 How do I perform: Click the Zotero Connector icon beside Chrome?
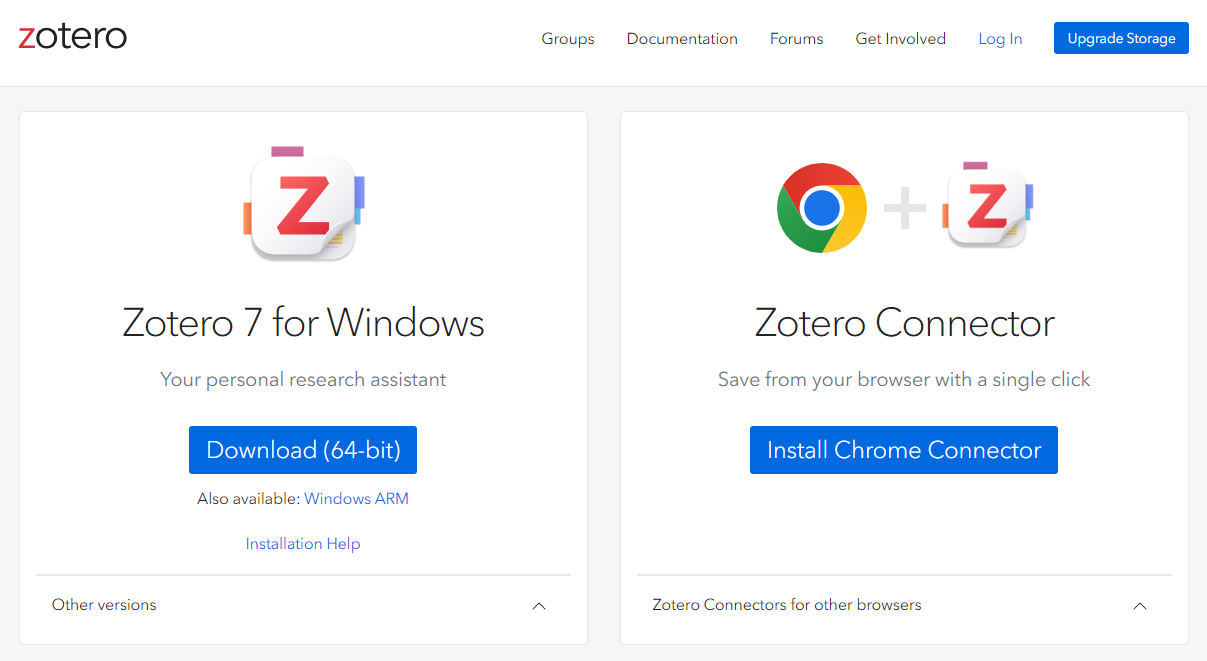tap(988, 205)
